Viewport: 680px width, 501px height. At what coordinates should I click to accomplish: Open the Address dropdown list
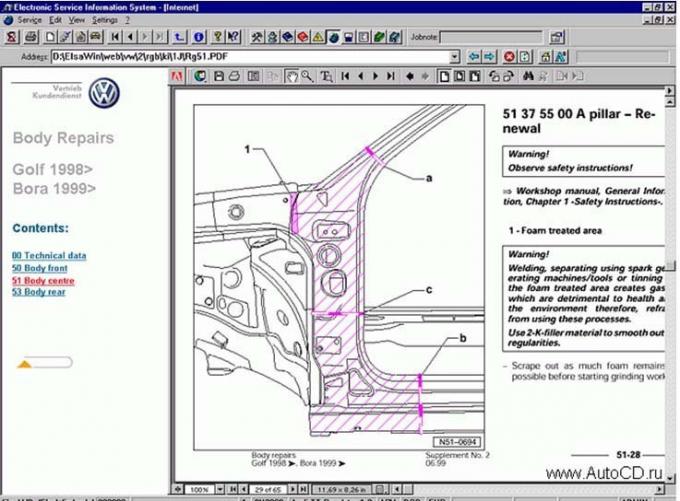point(455,57)
